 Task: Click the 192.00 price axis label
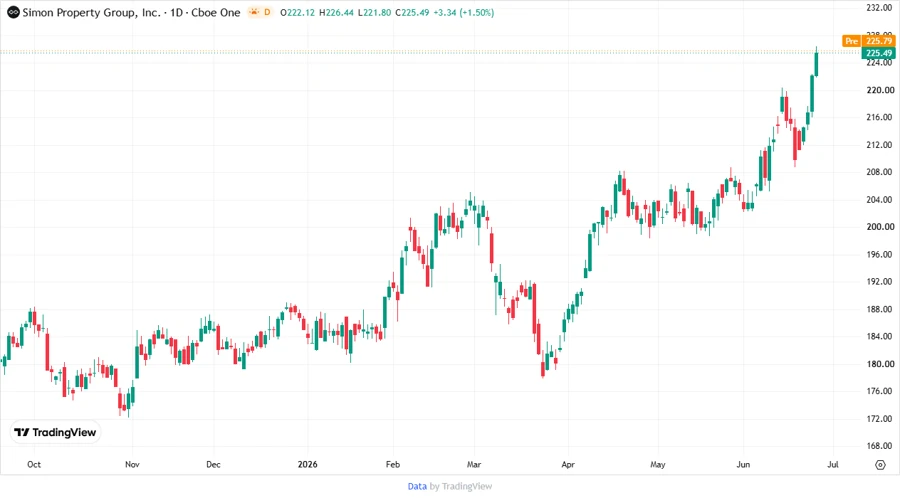[880, 282]
